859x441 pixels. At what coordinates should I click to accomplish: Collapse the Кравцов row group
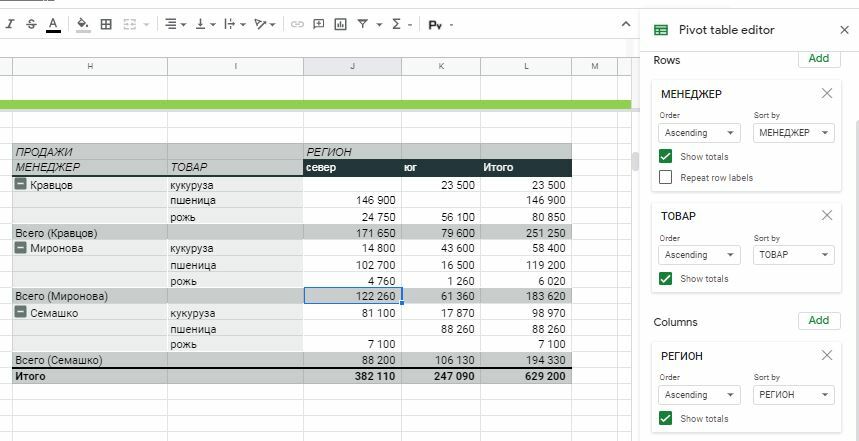20,185
